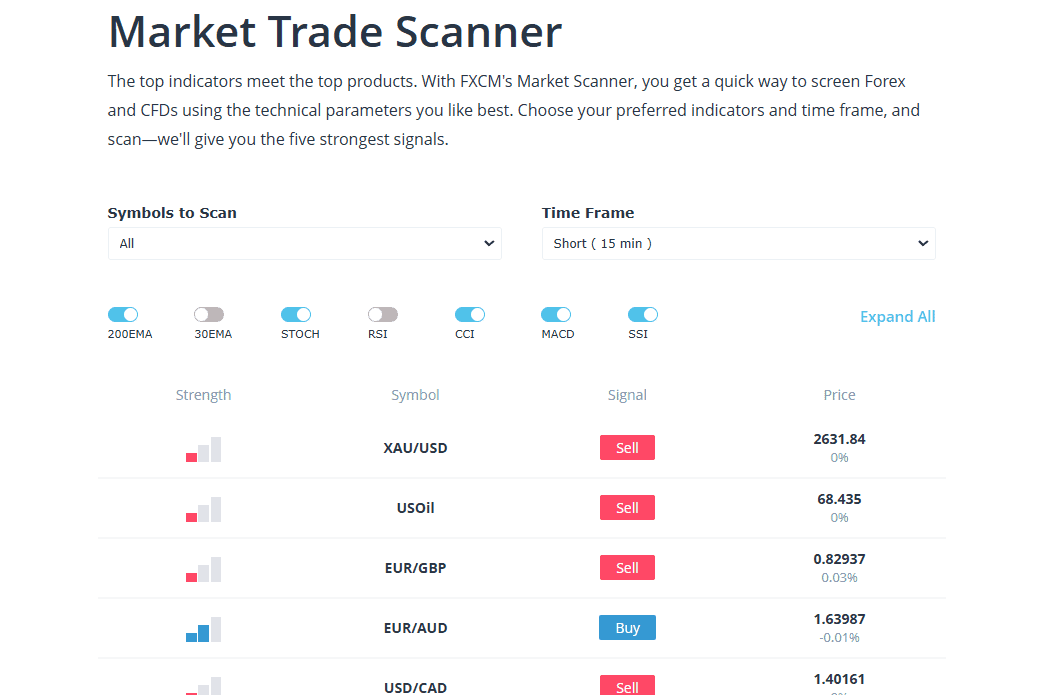Image resolution: width=1062 pixels, height=695 pixels.
Task: Click the strength bars icon for EUR/AUD
Action: pos(203,630)
